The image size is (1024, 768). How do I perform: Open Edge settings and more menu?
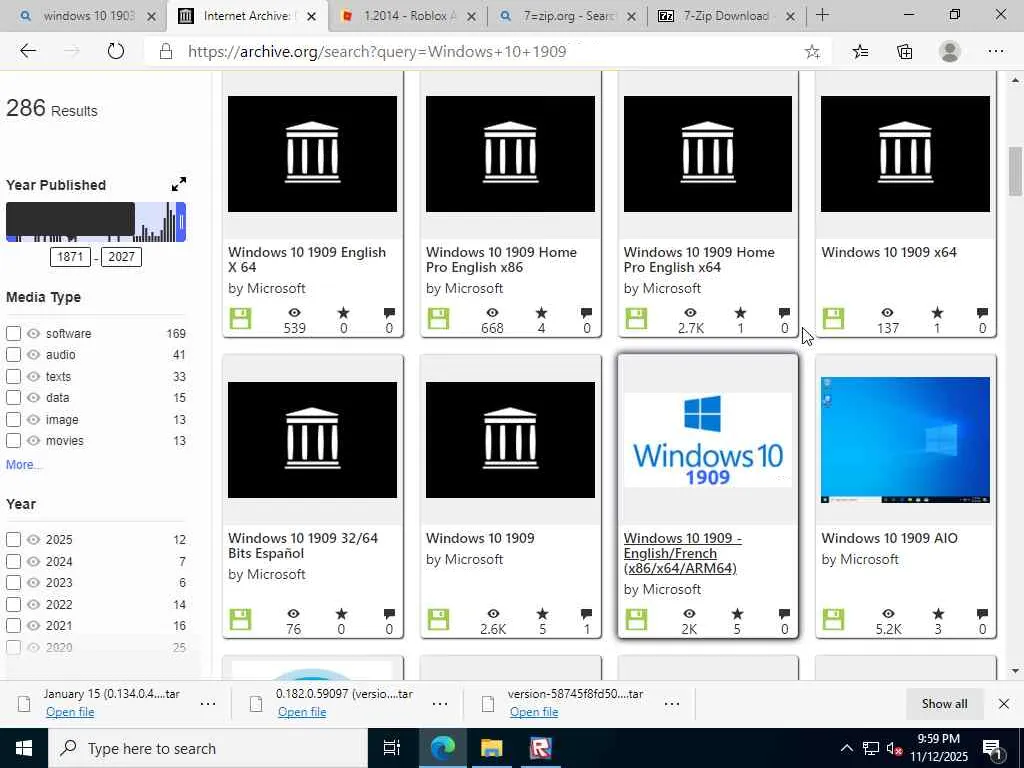(x=995, y=52)
